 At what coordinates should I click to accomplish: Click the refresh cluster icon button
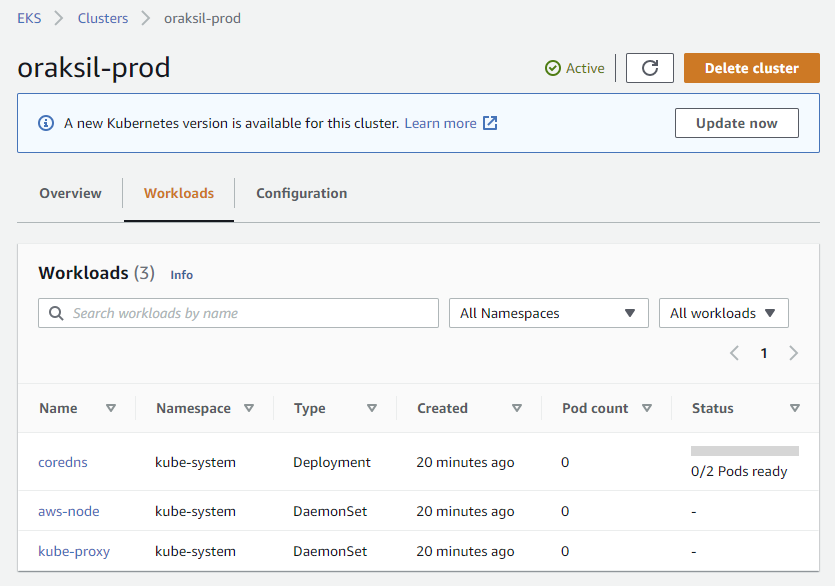(650, 68)
